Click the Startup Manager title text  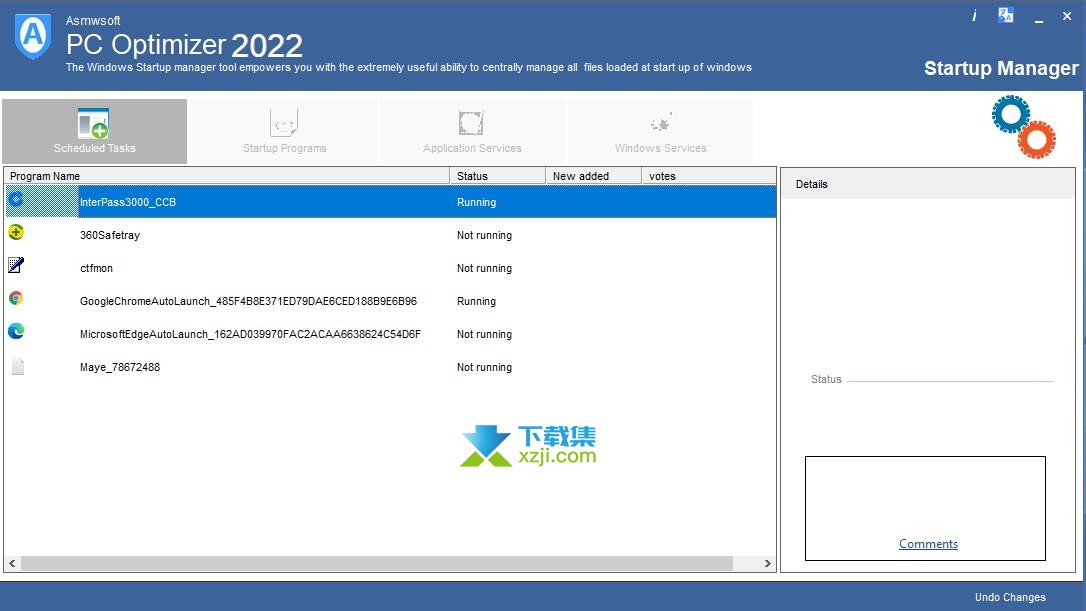[1002, 68]
